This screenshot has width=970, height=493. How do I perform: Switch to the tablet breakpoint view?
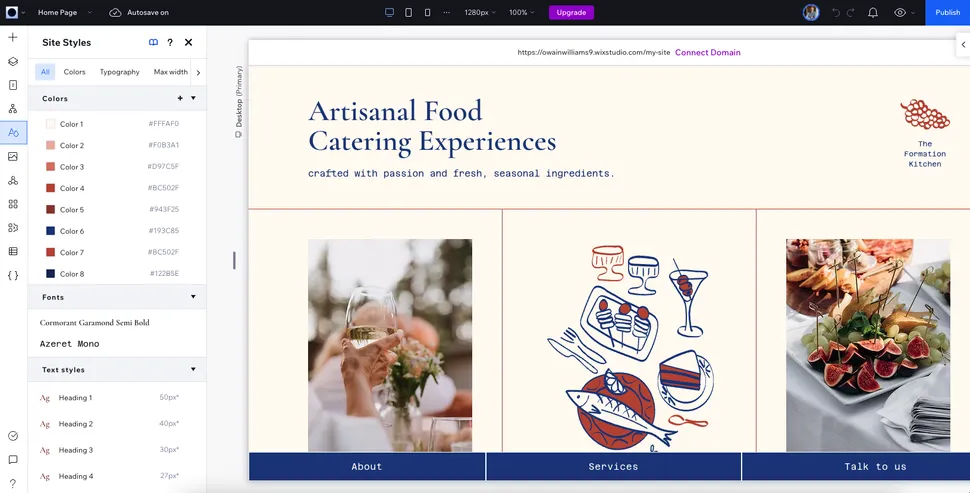click(408, 13)
